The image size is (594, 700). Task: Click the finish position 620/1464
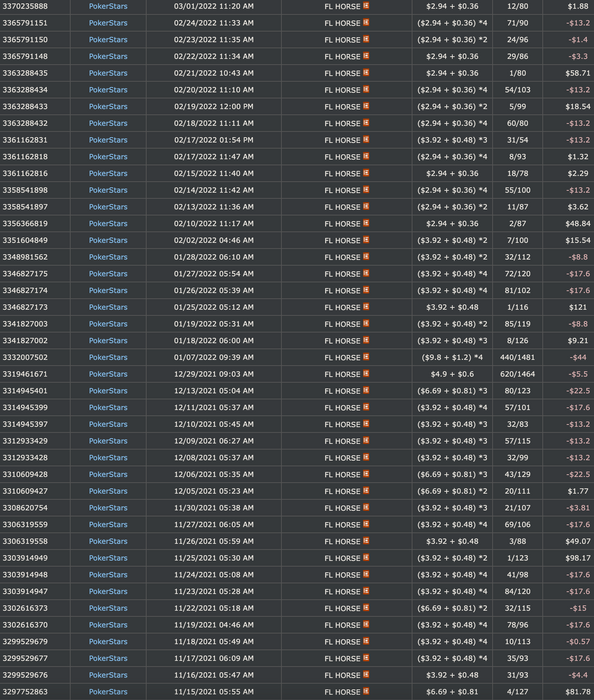517,374
